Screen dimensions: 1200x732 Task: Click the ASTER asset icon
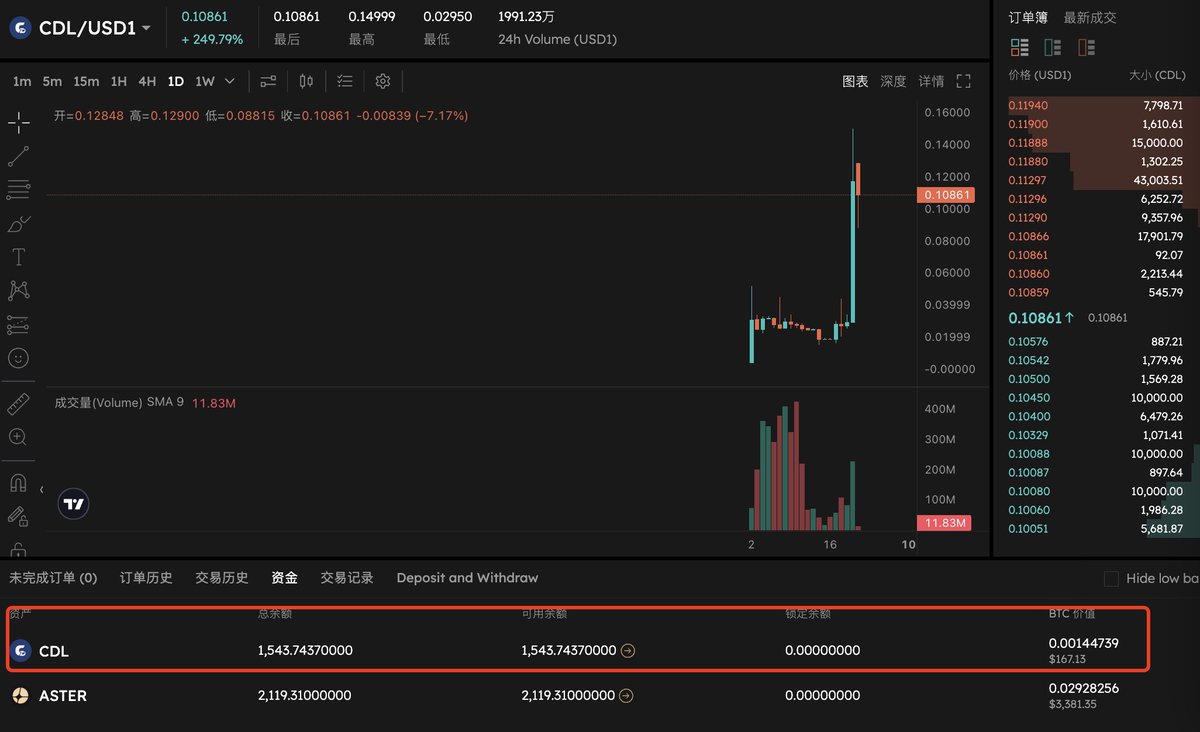(19, 696)
